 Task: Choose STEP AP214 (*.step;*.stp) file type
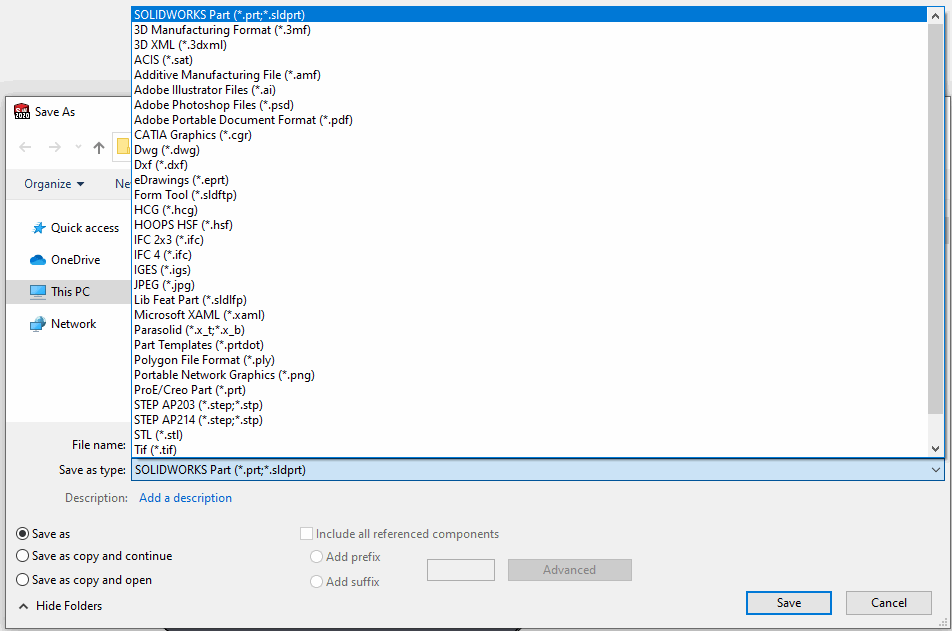pyautogui.click(x=529, y=420)
